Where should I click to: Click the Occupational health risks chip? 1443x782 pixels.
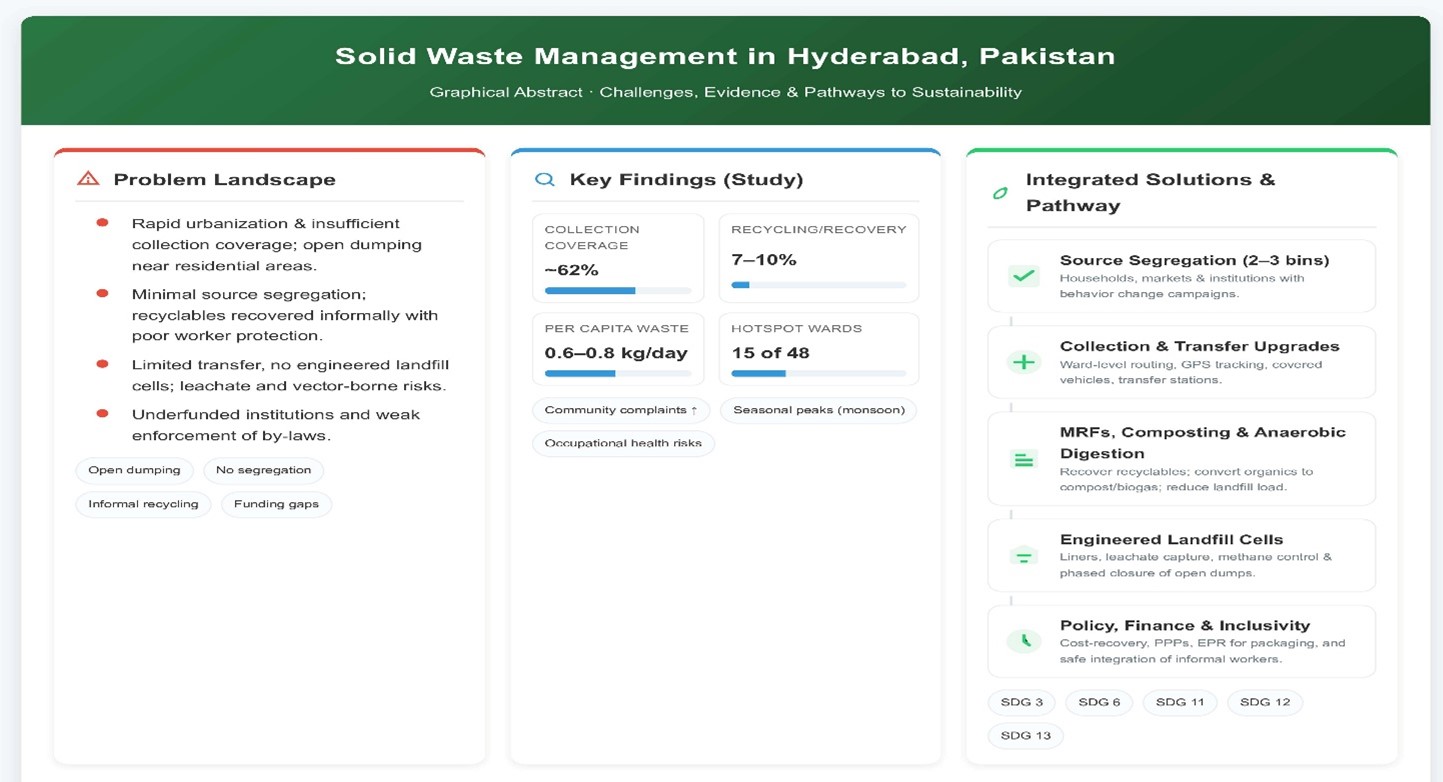(x=623, y=443)
